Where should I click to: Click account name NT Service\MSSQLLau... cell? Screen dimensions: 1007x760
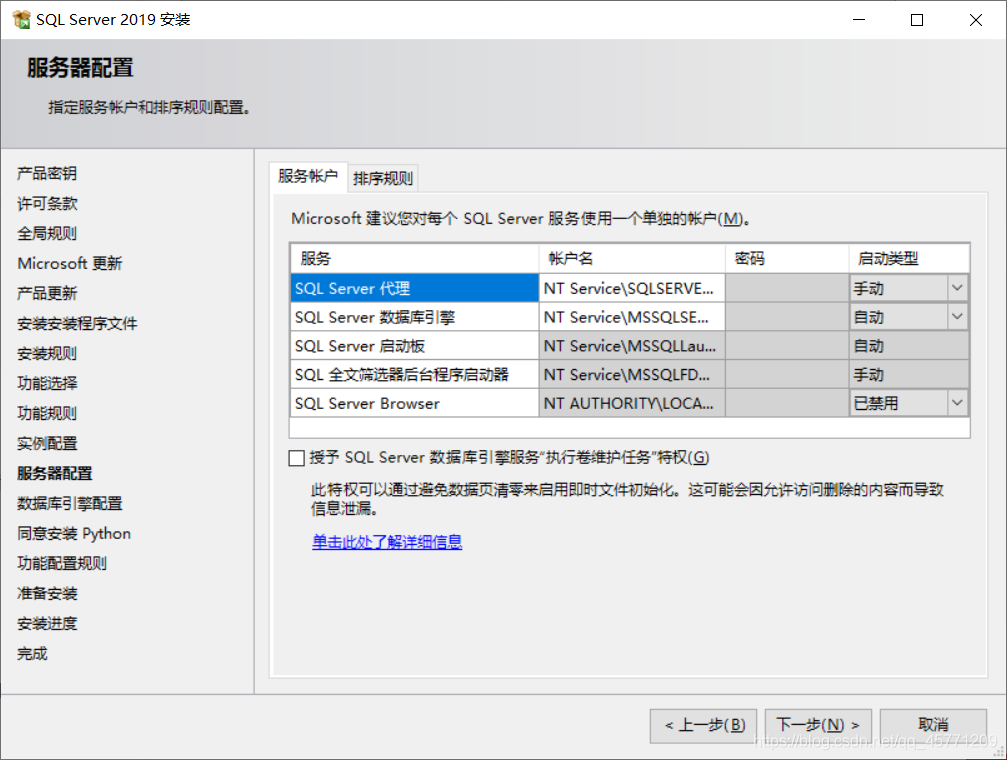click(632, 346)
